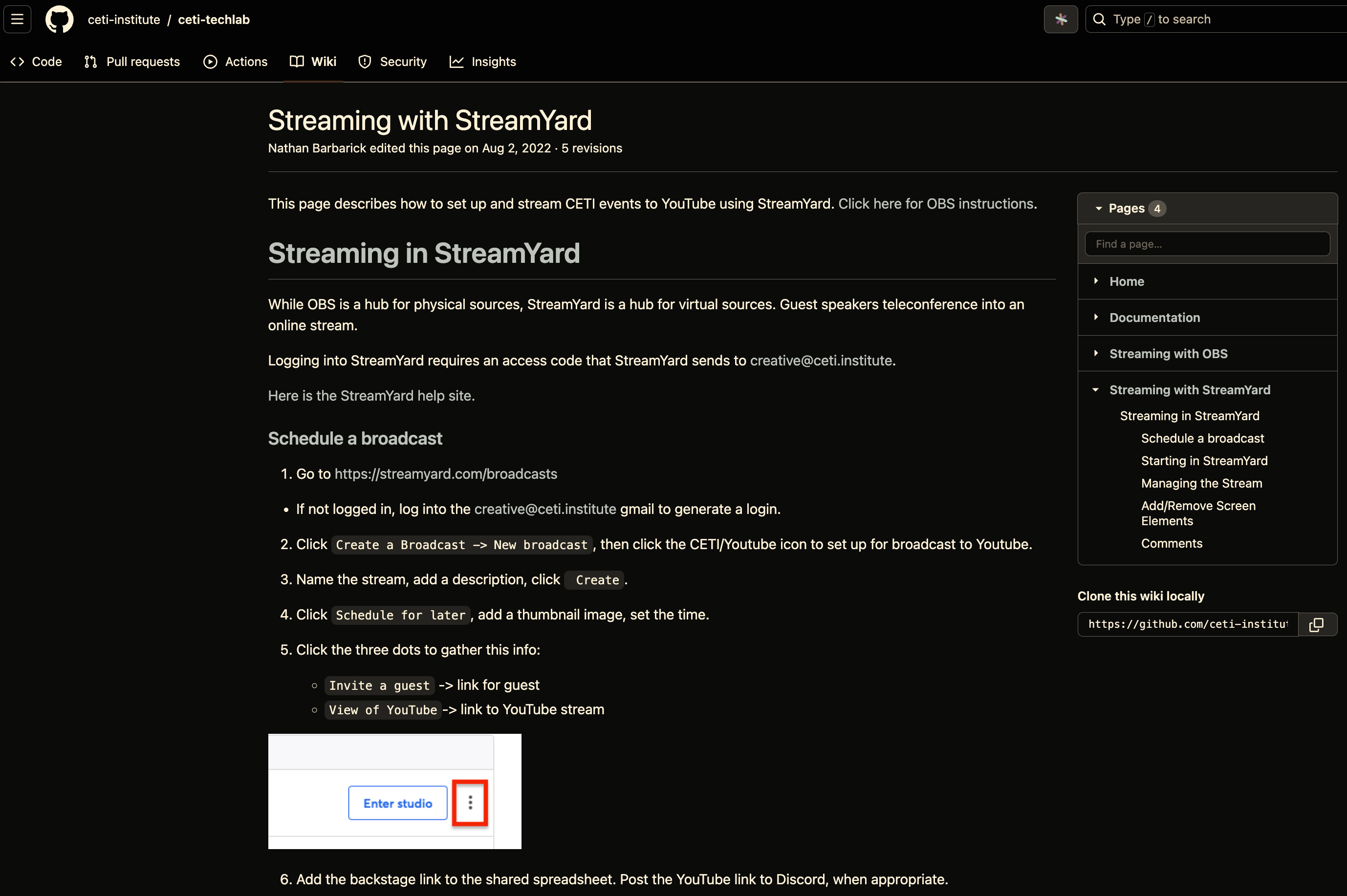Screen dimensions: 1347x896
Task: Open the Streaming with OBS page
Action: (1168, 353)
